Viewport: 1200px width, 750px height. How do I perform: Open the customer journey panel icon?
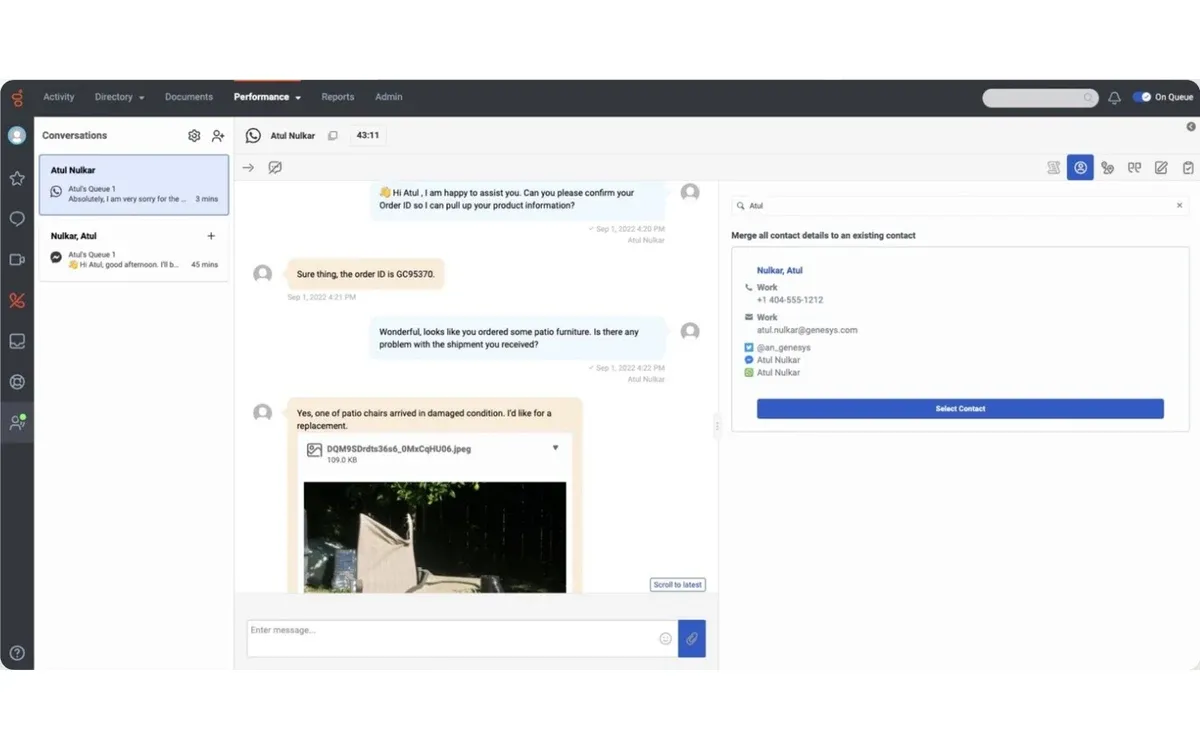pos(1107,168)
